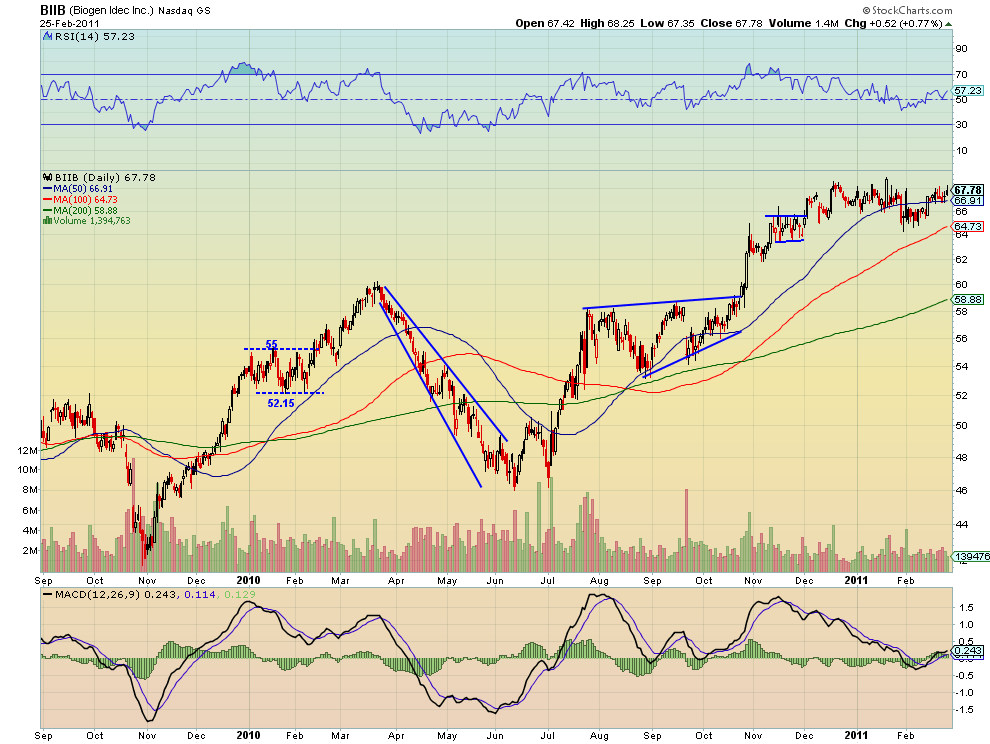Click the "(Biogen Idec Inc.)" company name
990x744 pixels.
pos(111,10)
